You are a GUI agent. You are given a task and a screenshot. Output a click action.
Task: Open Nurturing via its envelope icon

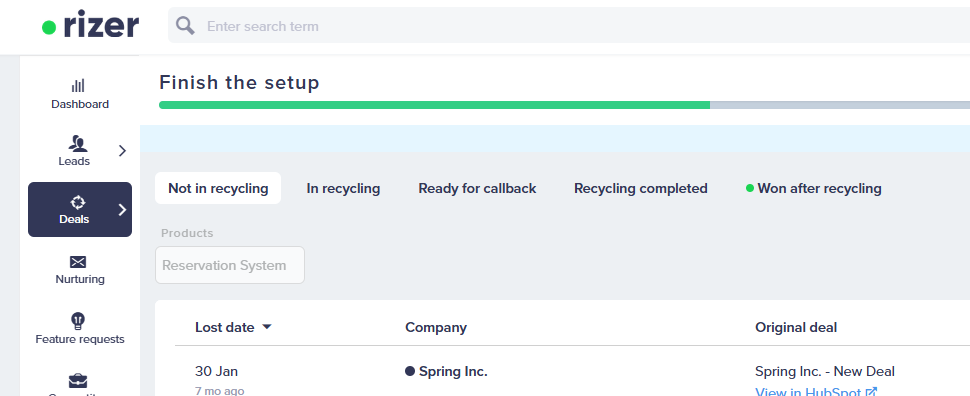click(78, 262)
